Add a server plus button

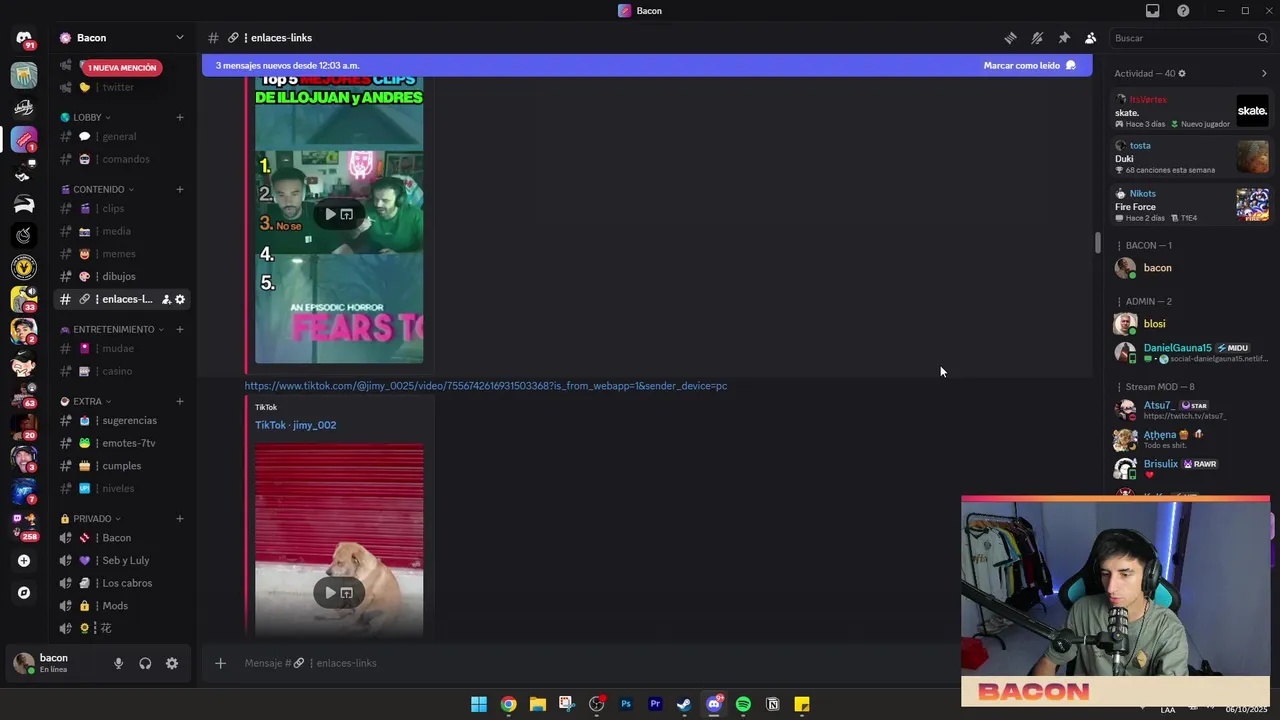[24, 561]
